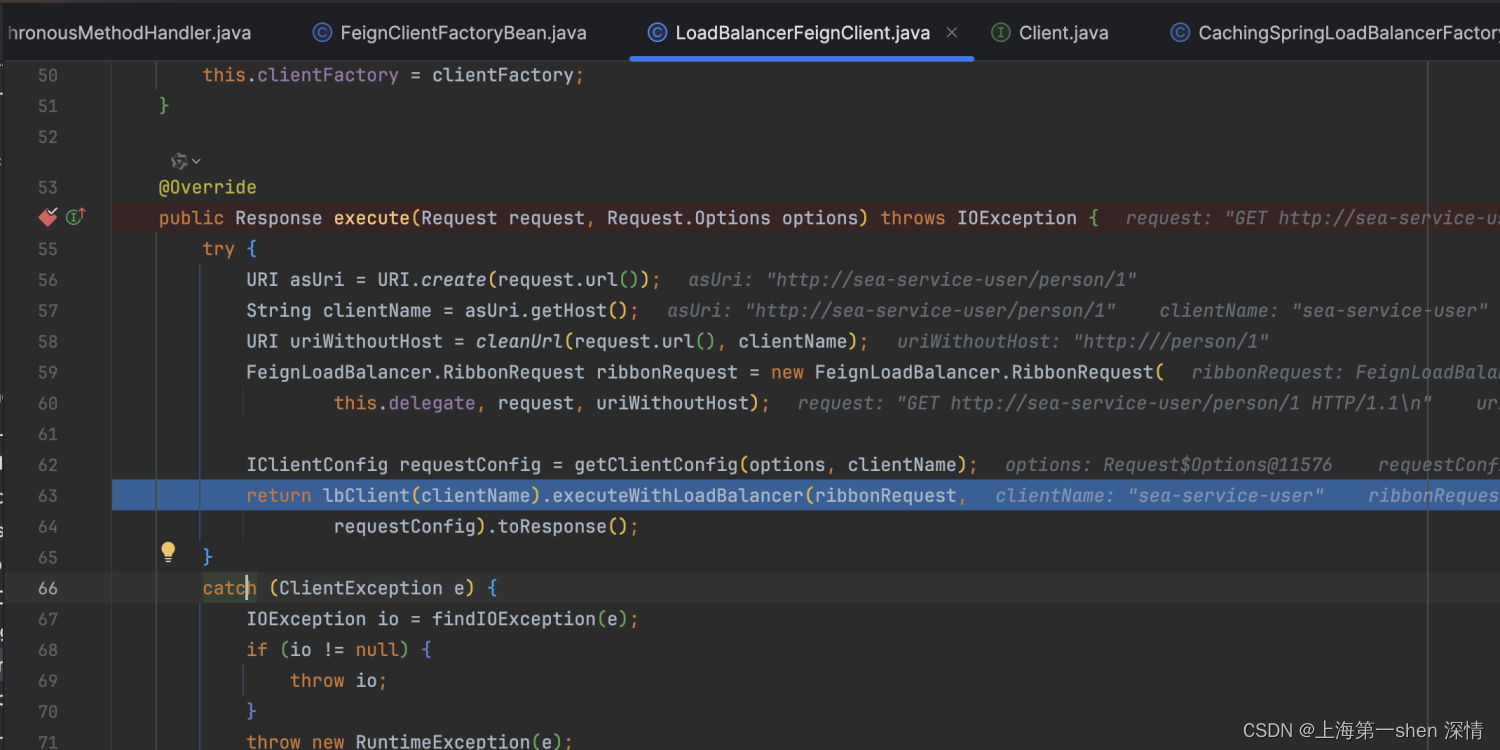Click the getClientConfig method call
The height and width of the screenshot is (750, 1500).
656,465
